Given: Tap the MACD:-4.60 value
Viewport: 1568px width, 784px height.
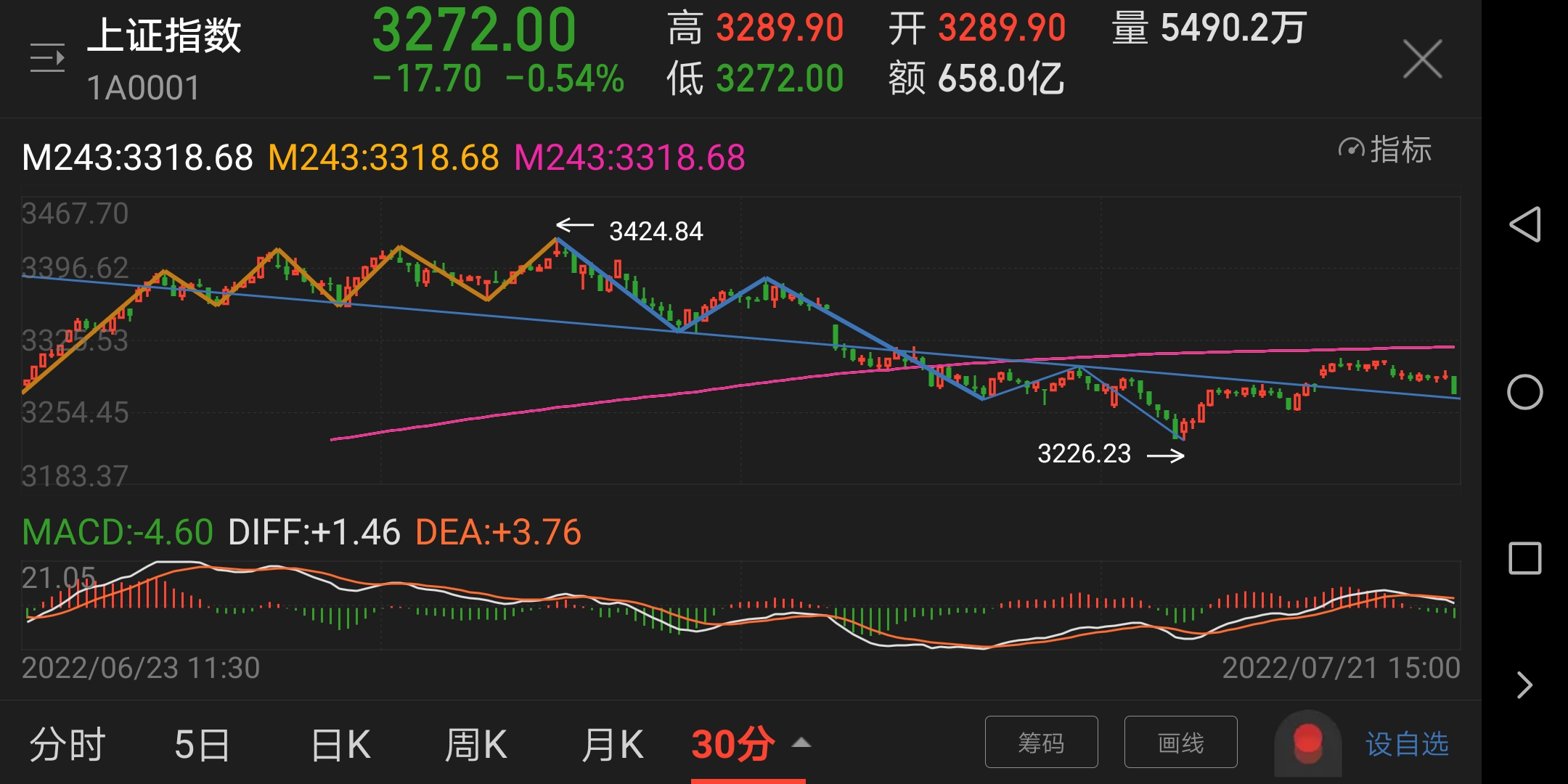Looking at the screenshot, I should [118, 532].
